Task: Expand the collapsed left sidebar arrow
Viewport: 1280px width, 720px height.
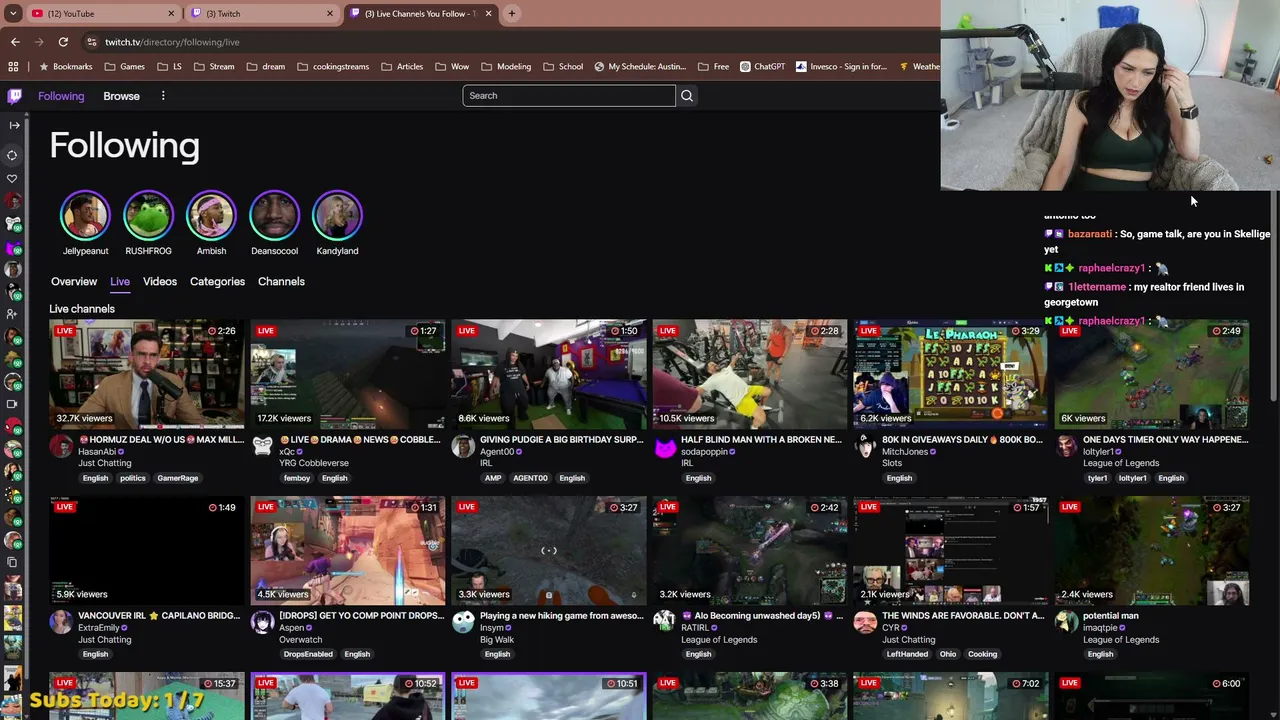Action: coord(13,125)
